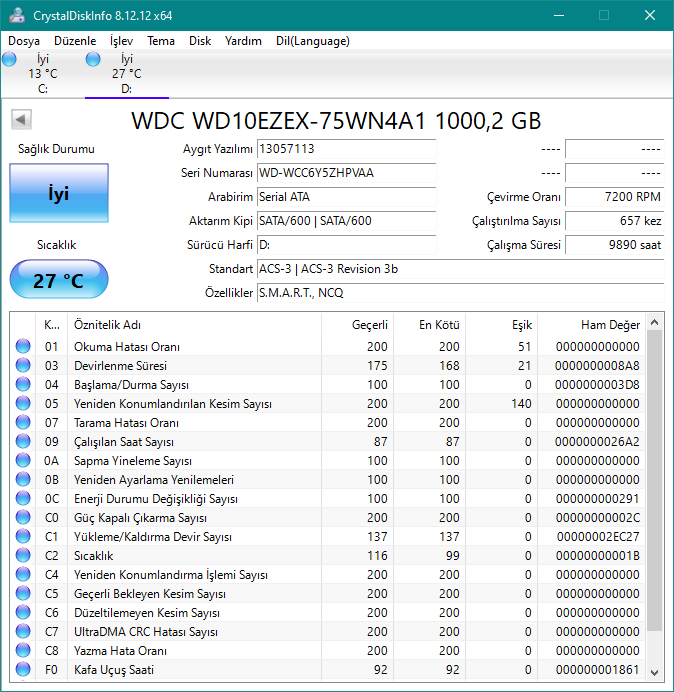Click the WDC WD10EZEX-75WN4A1 disk title

[336, 120]
